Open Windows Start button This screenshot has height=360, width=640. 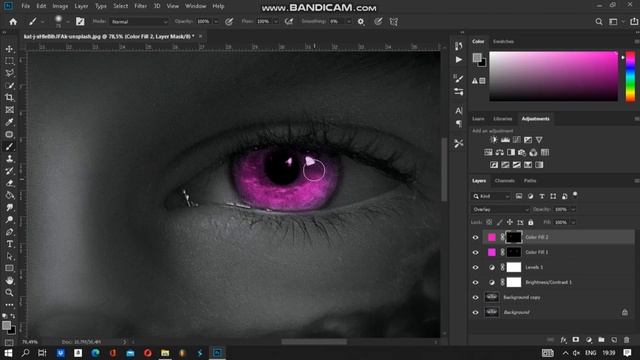point(8,353)
